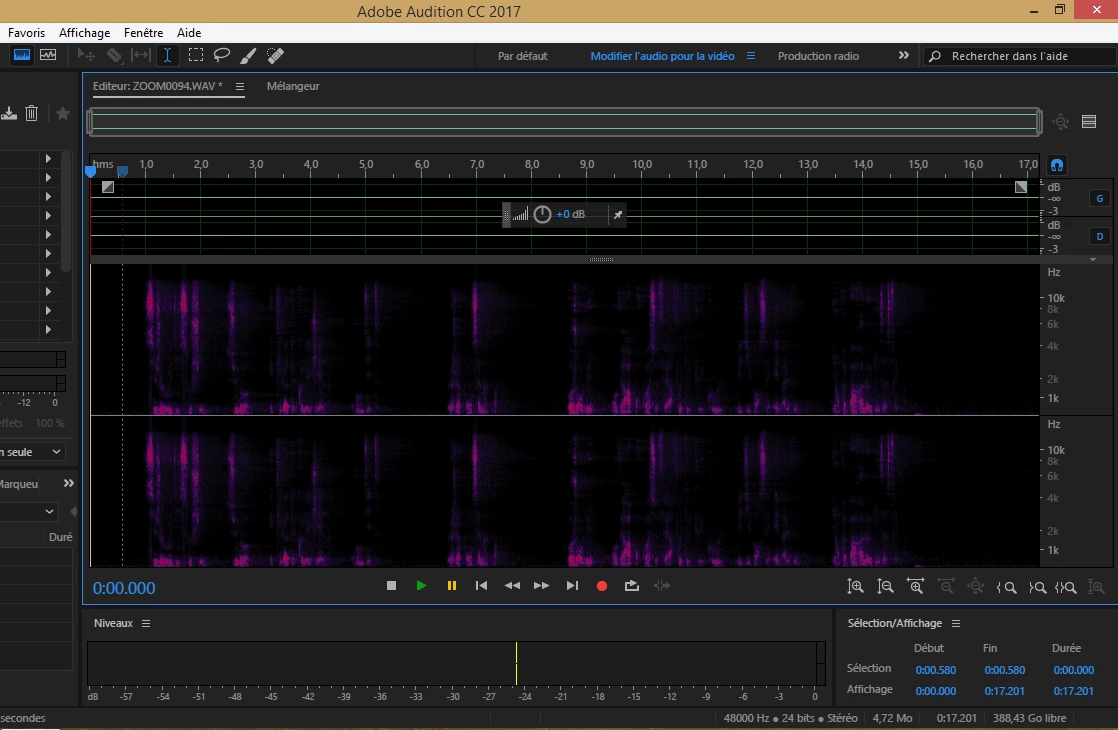Pin the HUD gain control
1118x730 pixels.
click(617, 215)
